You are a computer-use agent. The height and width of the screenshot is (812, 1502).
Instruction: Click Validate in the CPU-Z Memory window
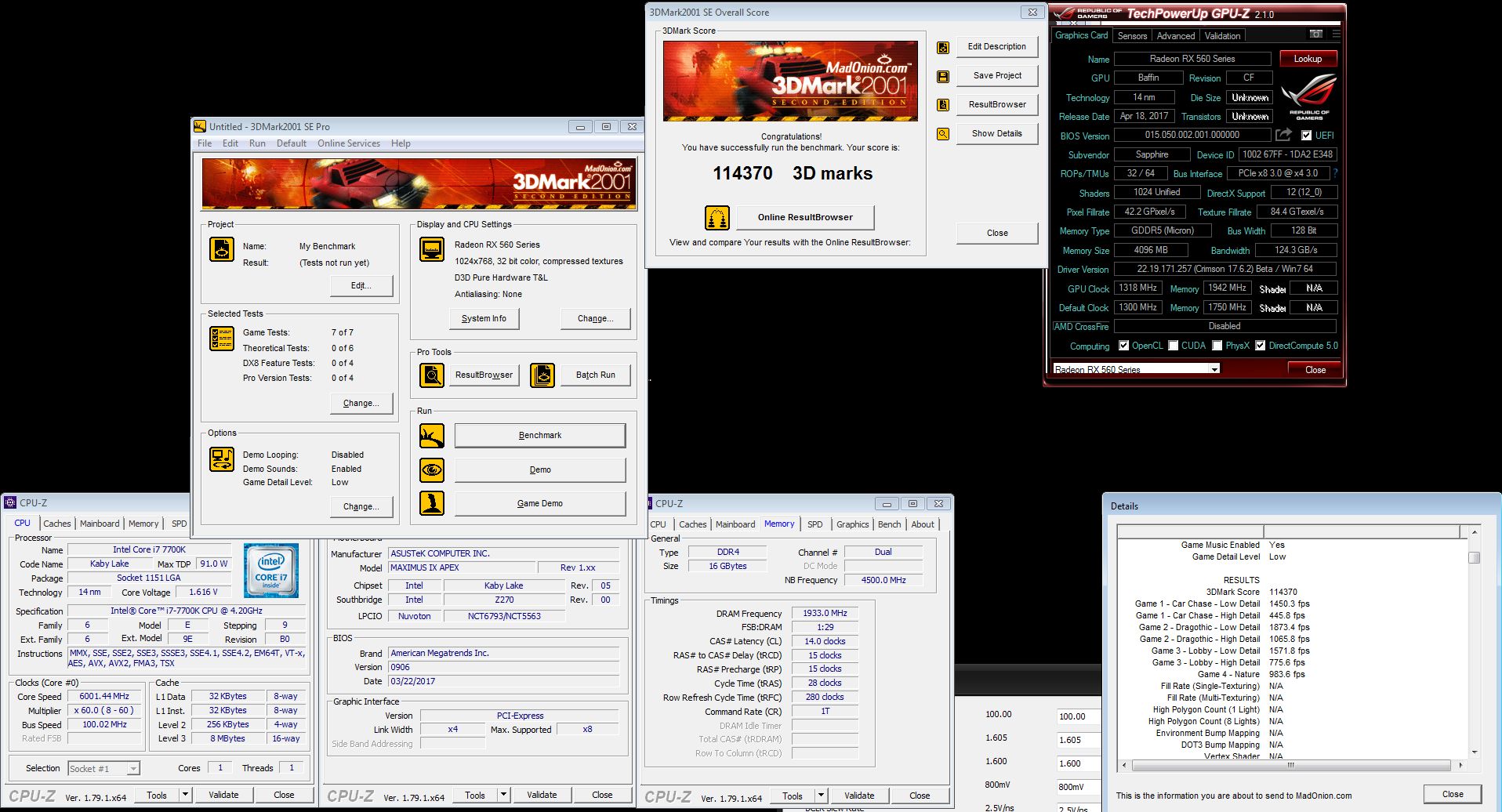[x=859, y=796]
